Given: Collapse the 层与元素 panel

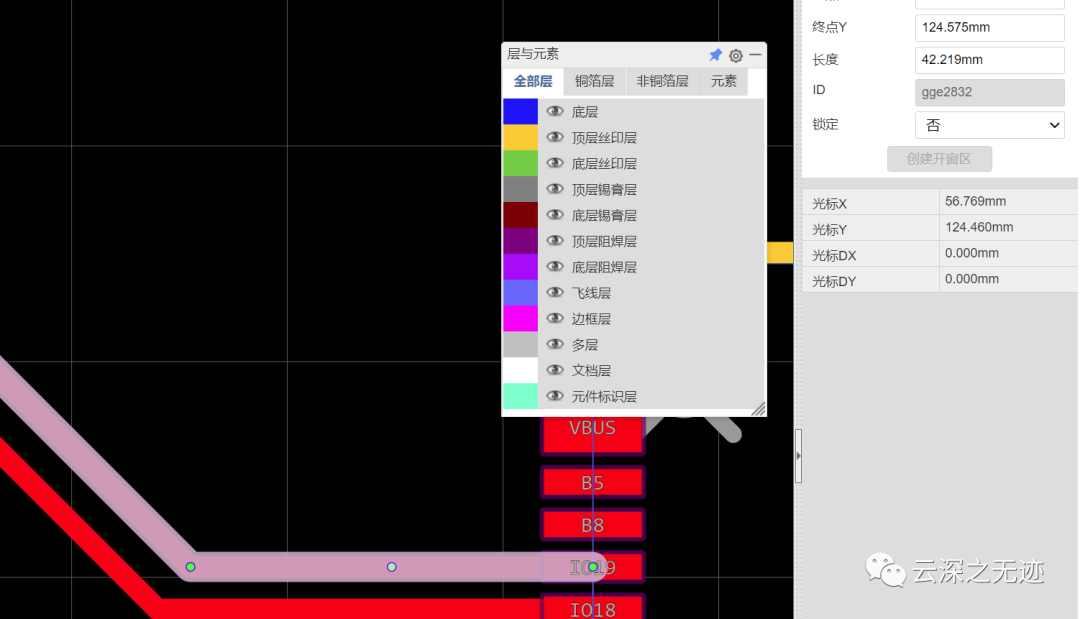Looking at the screenshot, I should click(x=755, y=55).
